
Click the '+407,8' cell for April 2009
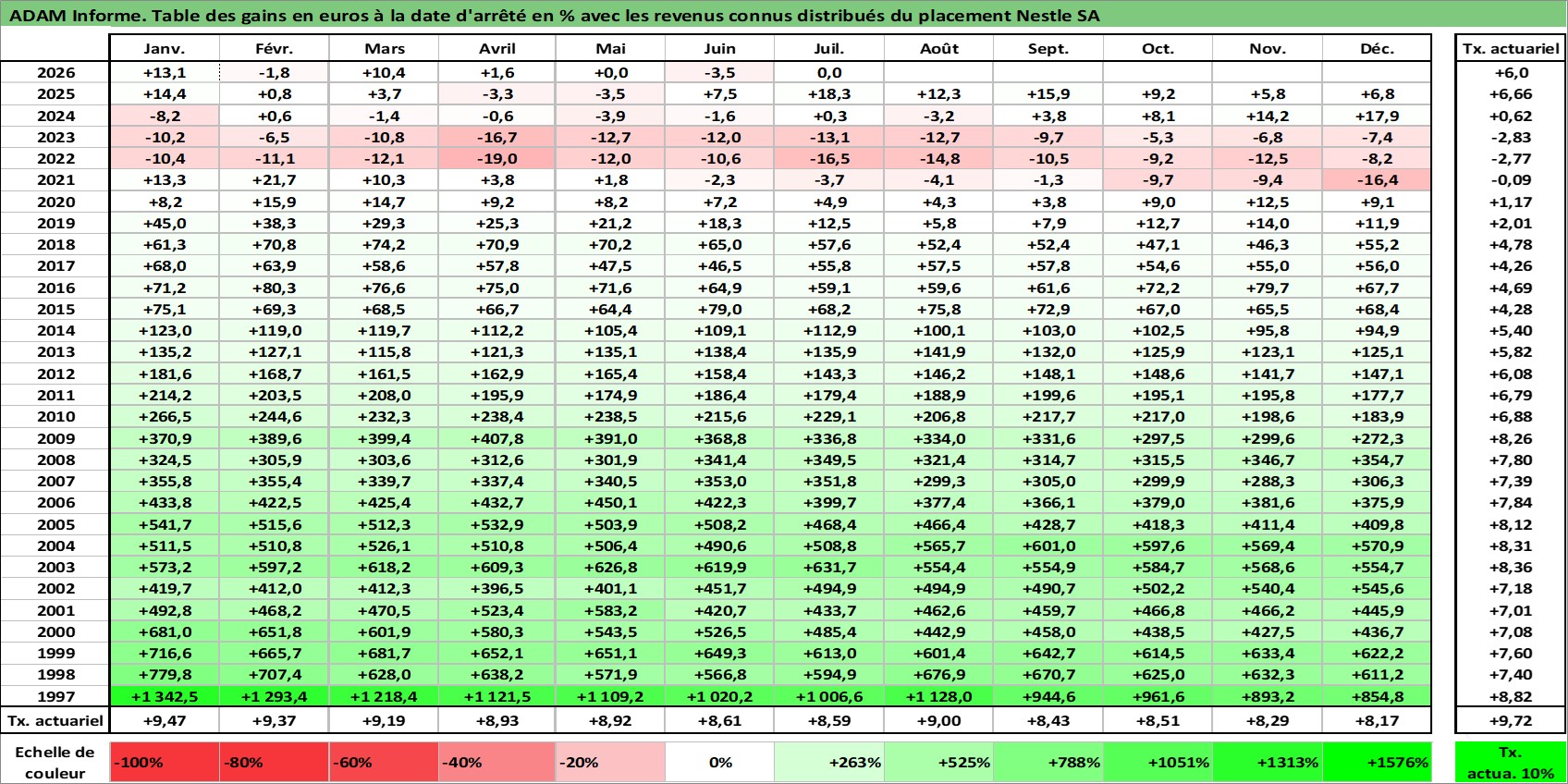tap(497, 438)
